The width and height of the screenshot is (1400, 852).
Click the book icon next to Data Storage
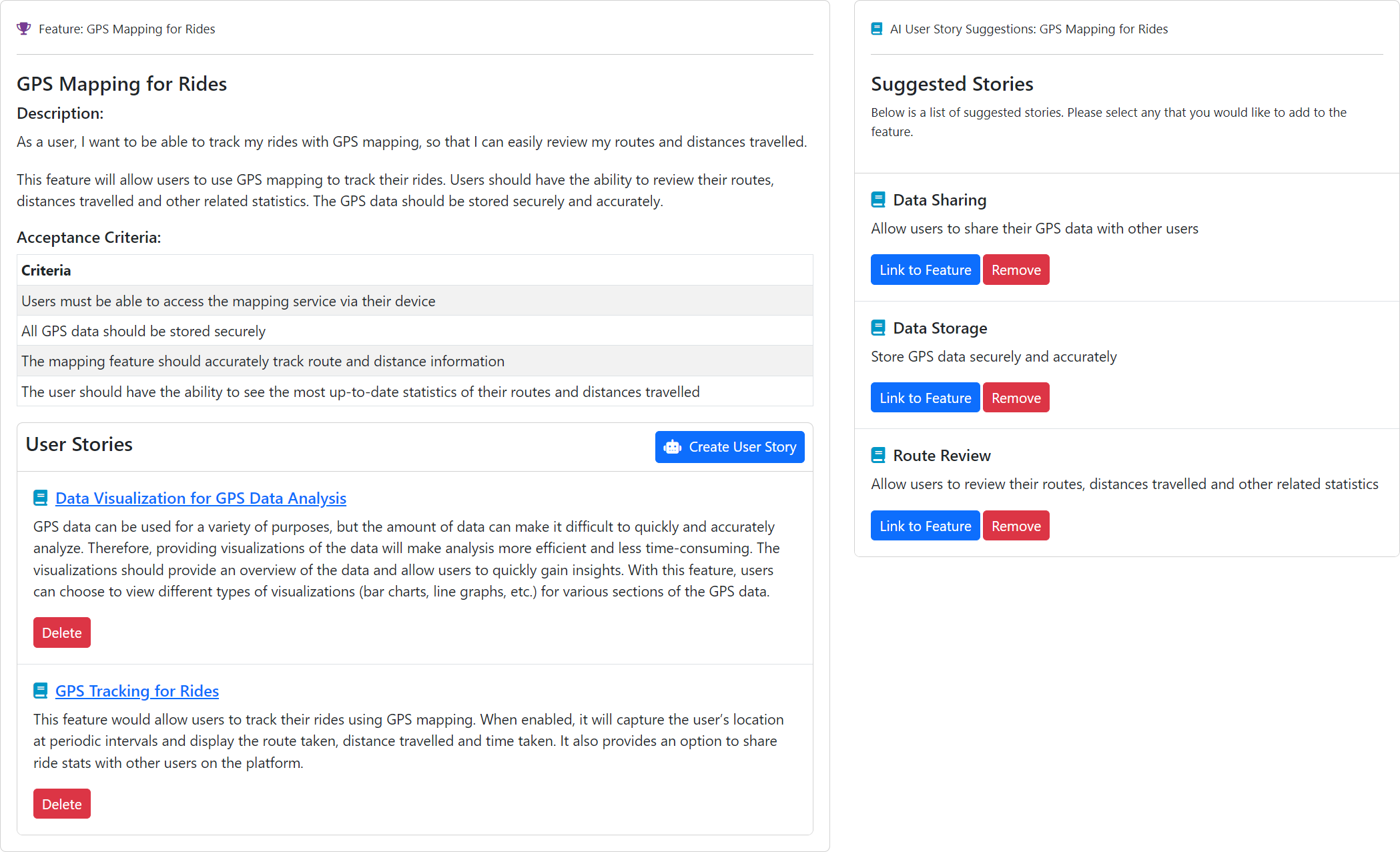878,328
